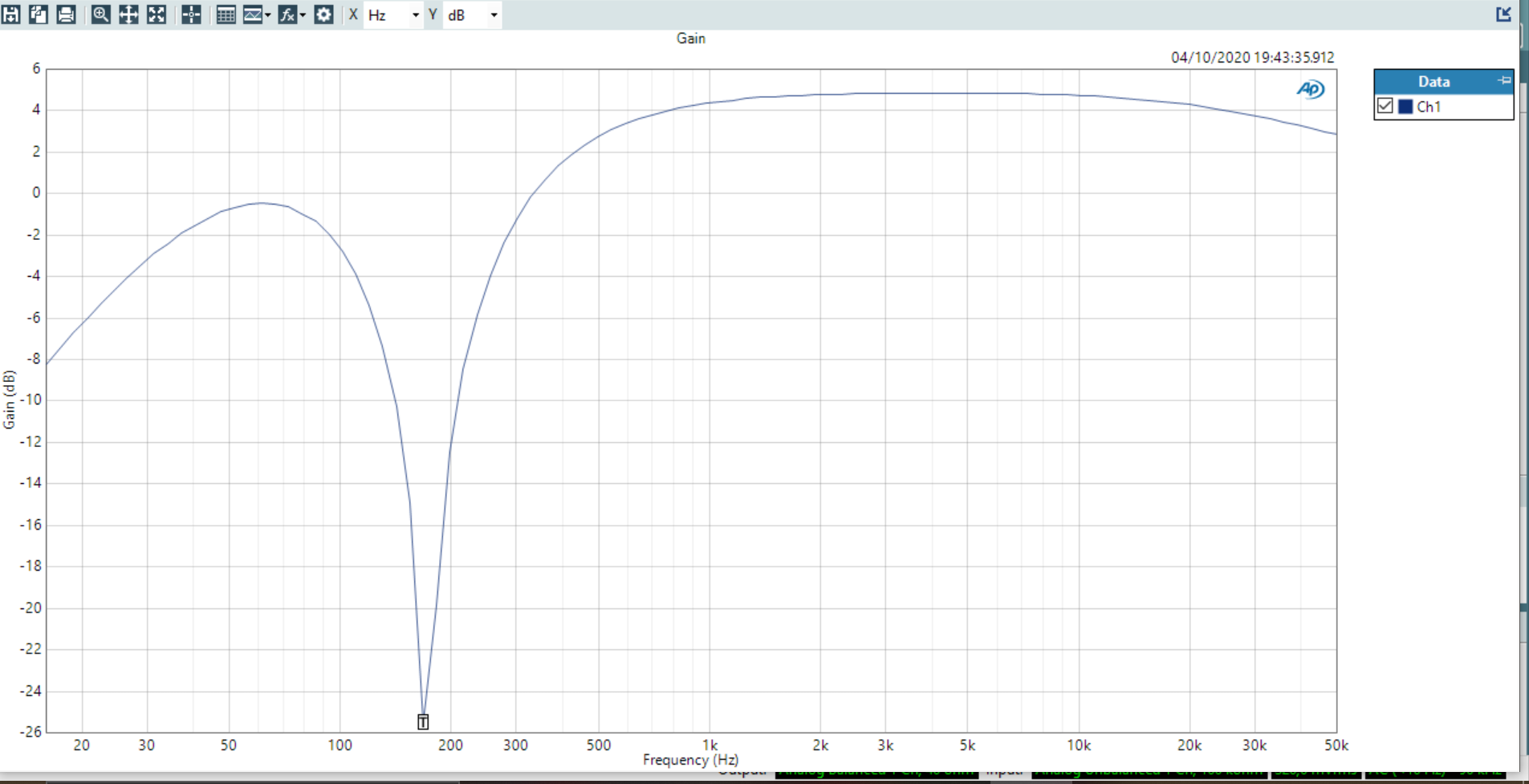Image resolution: width=1529 pixels, height=784 pixels.
Task: Open dropdown arrow next to fx icon
Action: click(303, 15)
